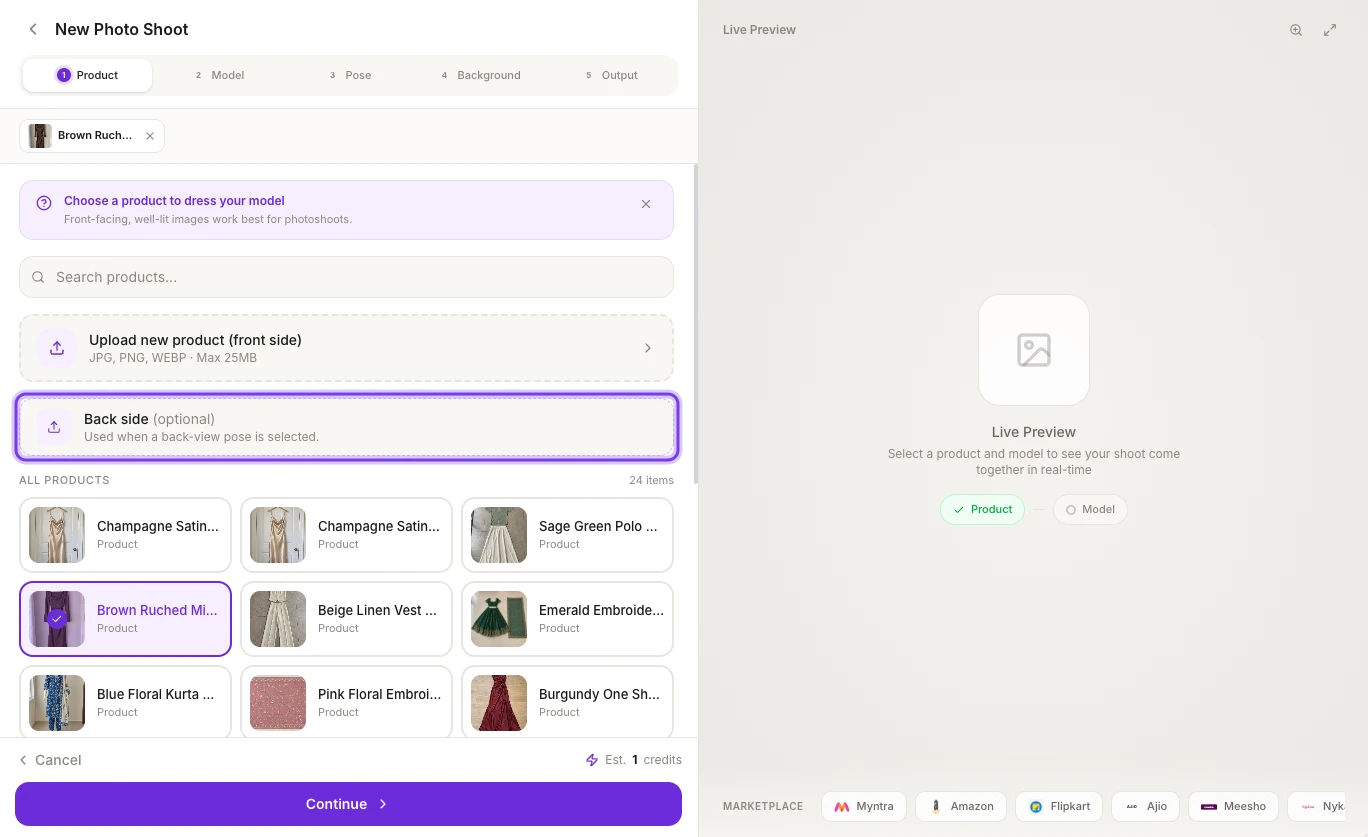Select the Emerald Embroide... product card
The width and height of the screenshot is (1368, 837).
click(x=567, y=619)
